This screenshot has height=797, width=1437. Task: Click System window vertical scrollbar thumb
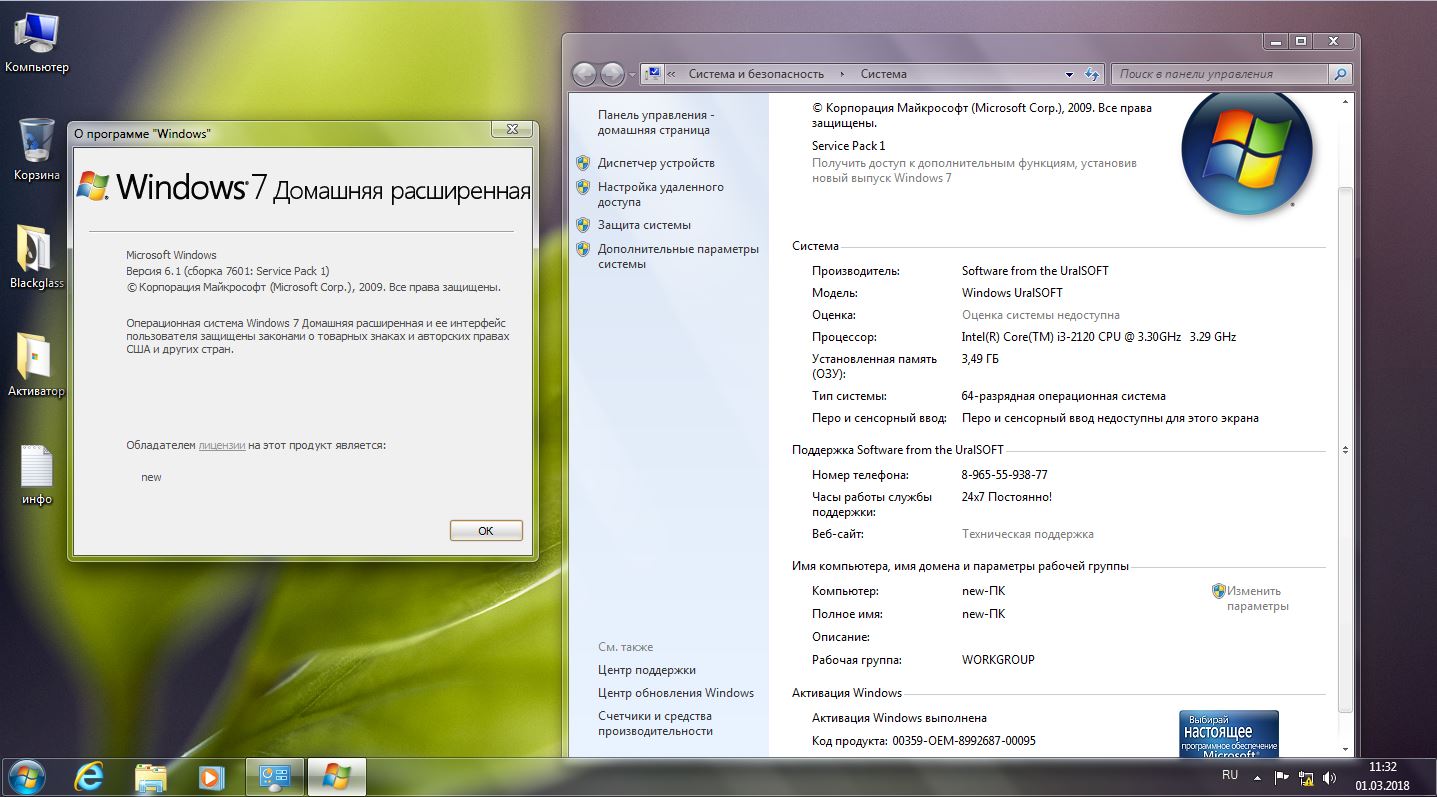1345,450
